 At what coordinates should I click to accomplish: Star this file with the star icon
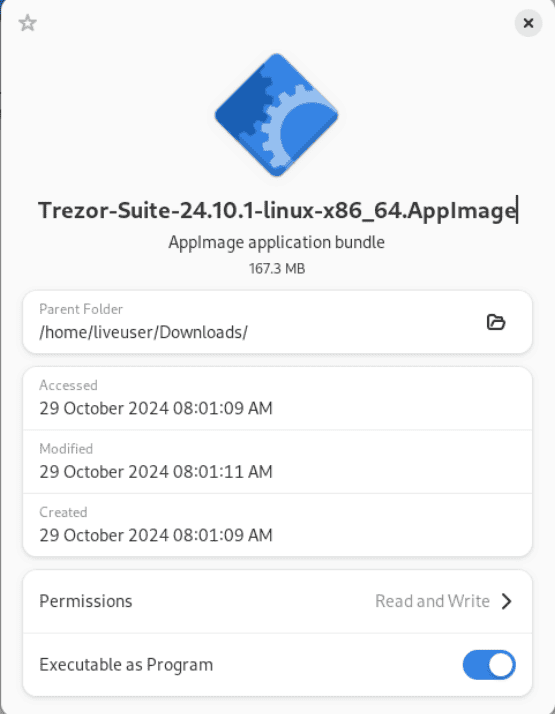point(27,23)
